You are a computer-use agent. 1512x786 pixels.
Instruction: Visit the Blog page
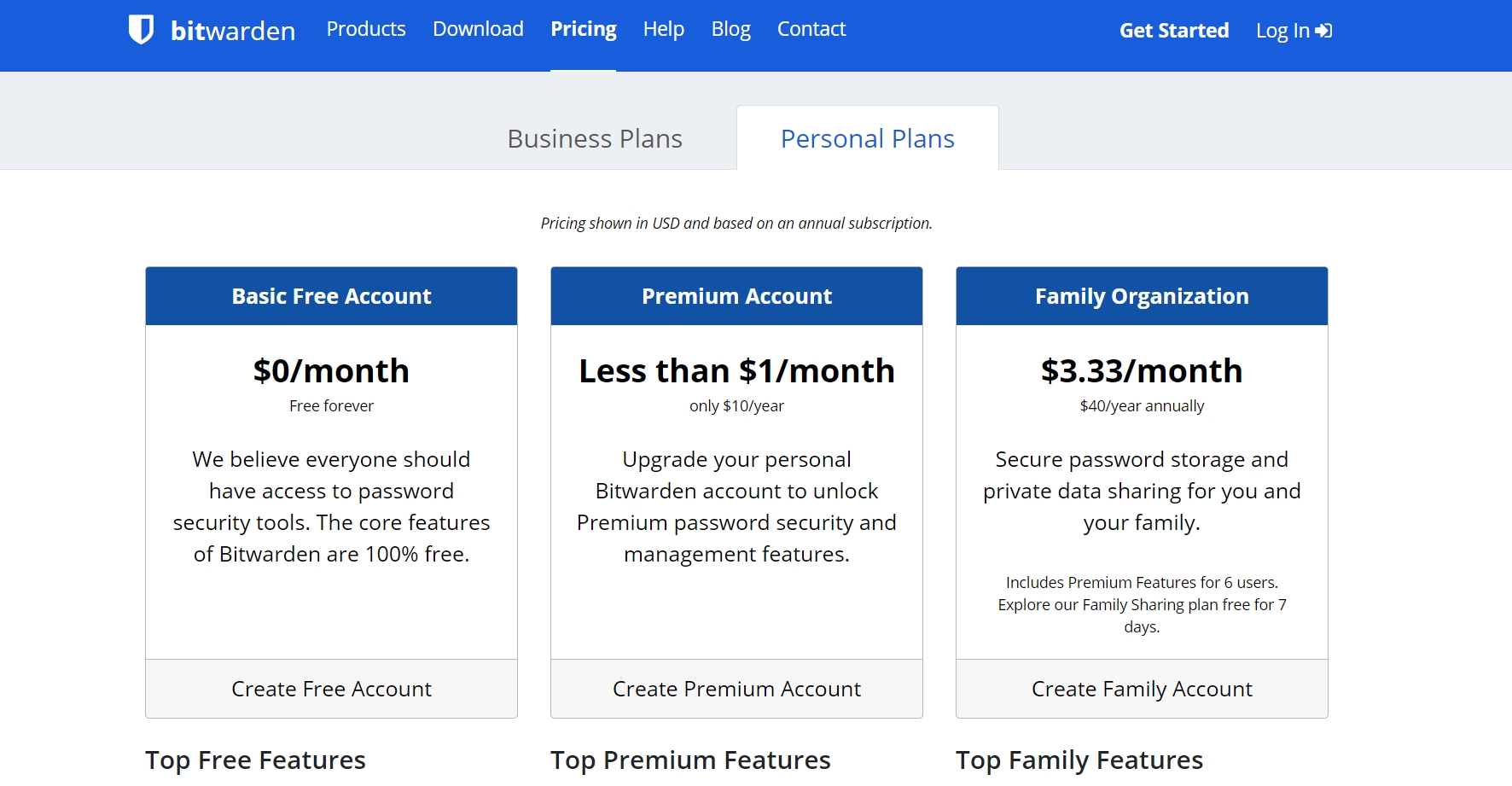731,29
